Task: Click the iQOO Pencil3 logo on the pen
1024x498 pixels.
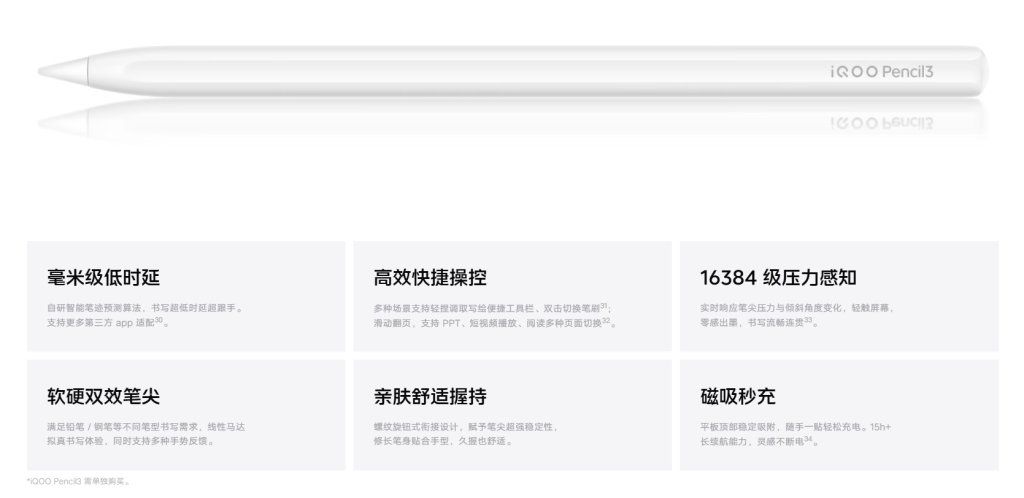Action: 882,72
